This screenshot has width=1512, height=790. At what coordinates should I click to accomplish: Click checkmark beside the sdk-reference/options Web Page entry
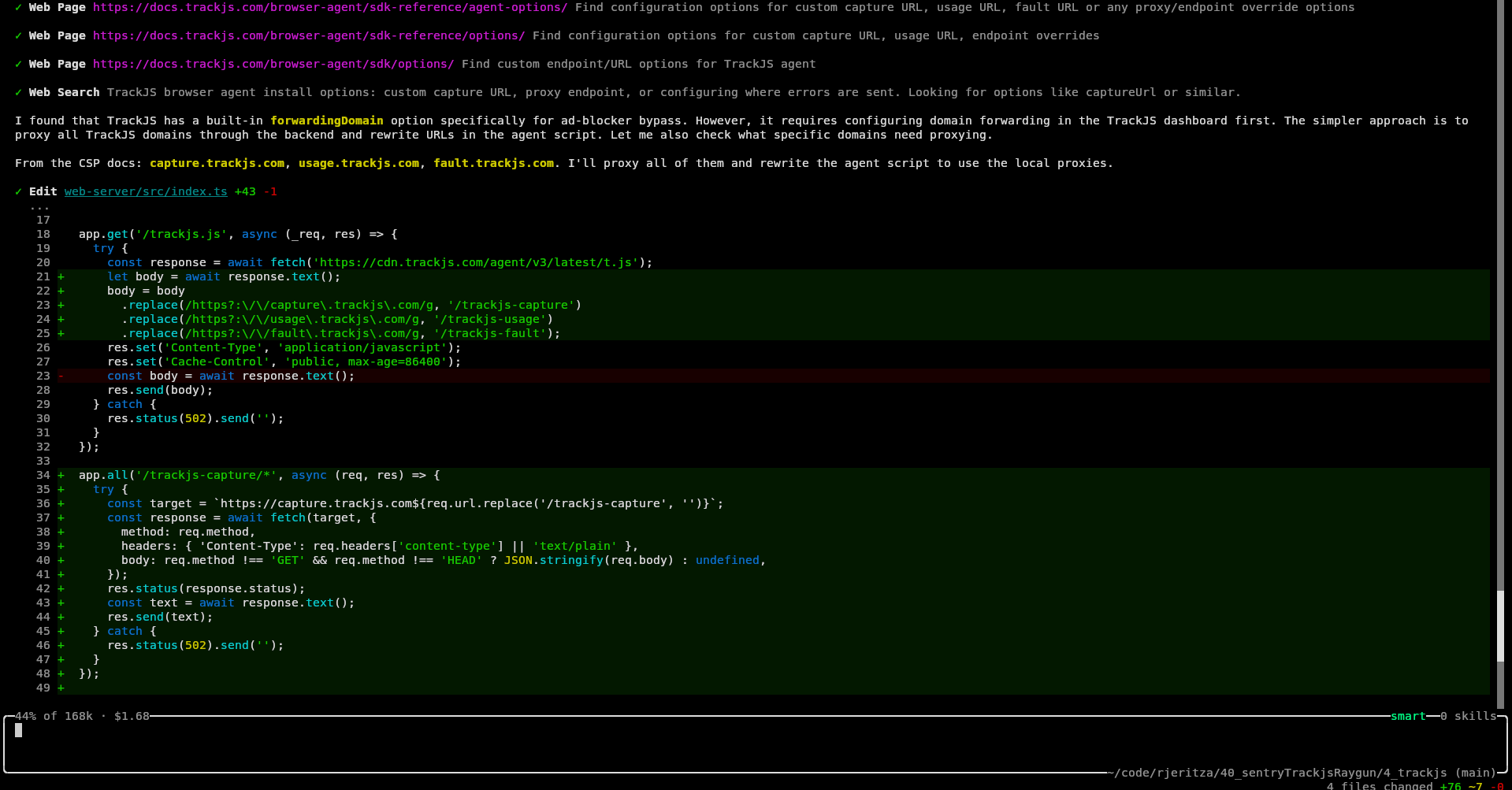tap(18, 36)
